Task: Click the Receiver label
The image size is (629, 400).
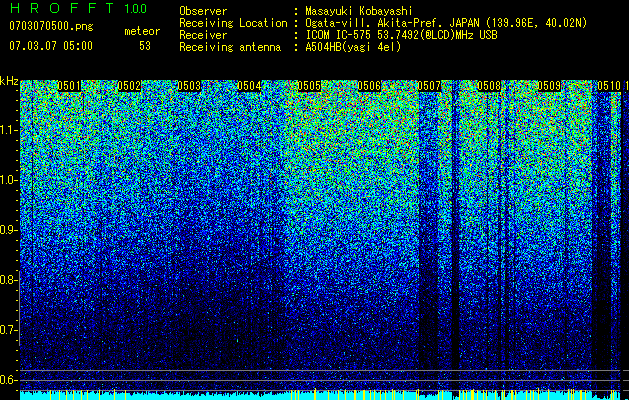Action: pyautogui.click(x=203, y=35)
